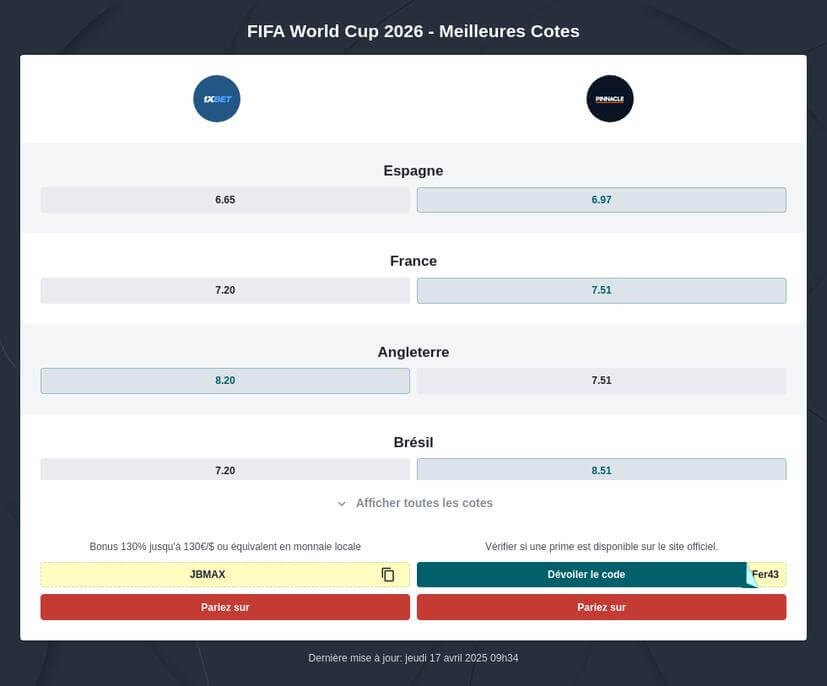This screenshot has height=686, width=827.
Task: Expand Afficher toutes les cotes chevron
Action: point(342,504)
